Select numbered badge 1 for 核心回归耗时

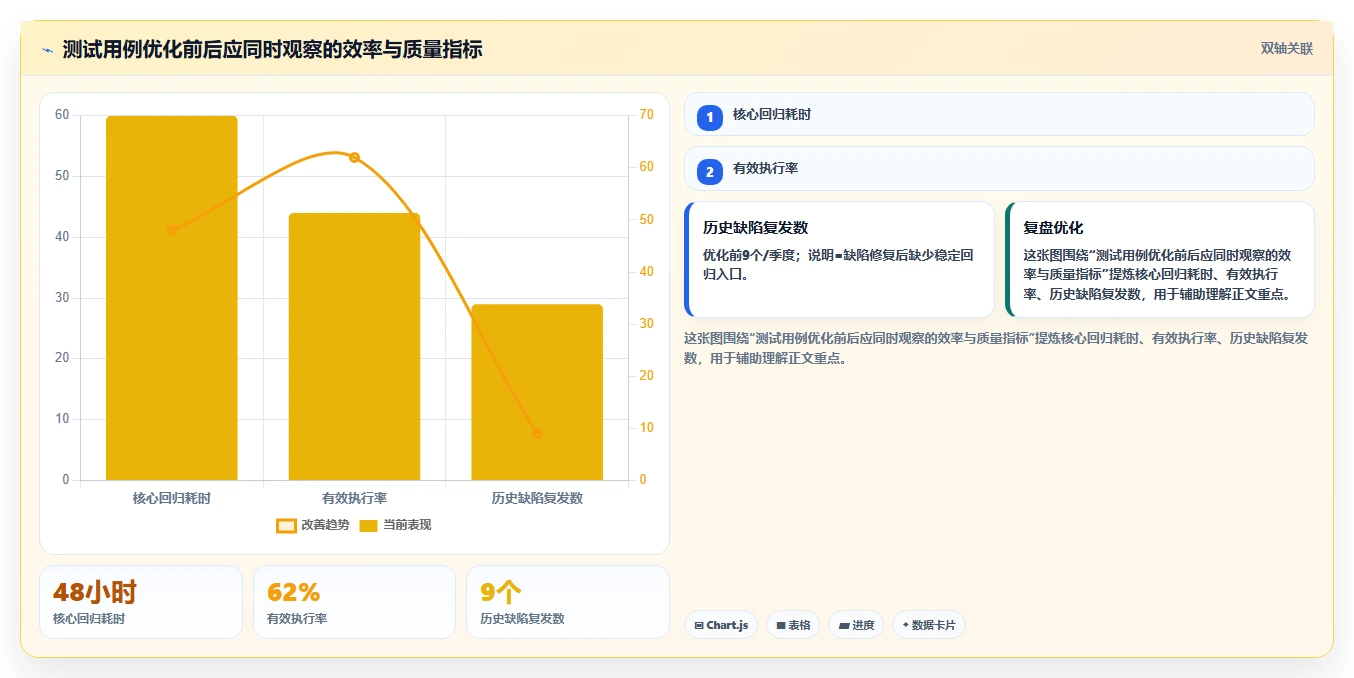(x=710, y=117)
